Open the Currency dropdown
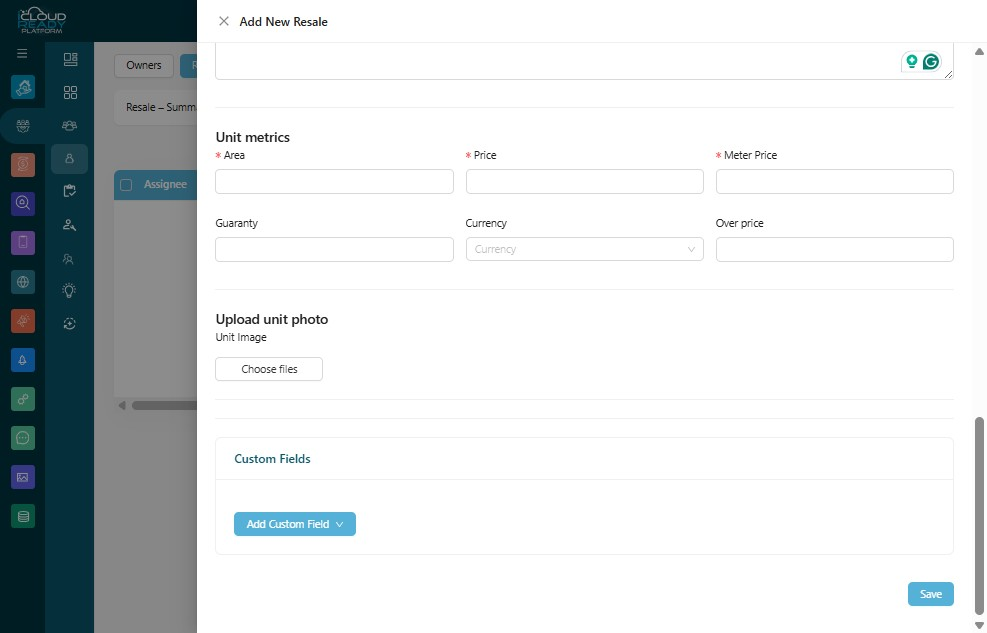 tap(584, 249)
